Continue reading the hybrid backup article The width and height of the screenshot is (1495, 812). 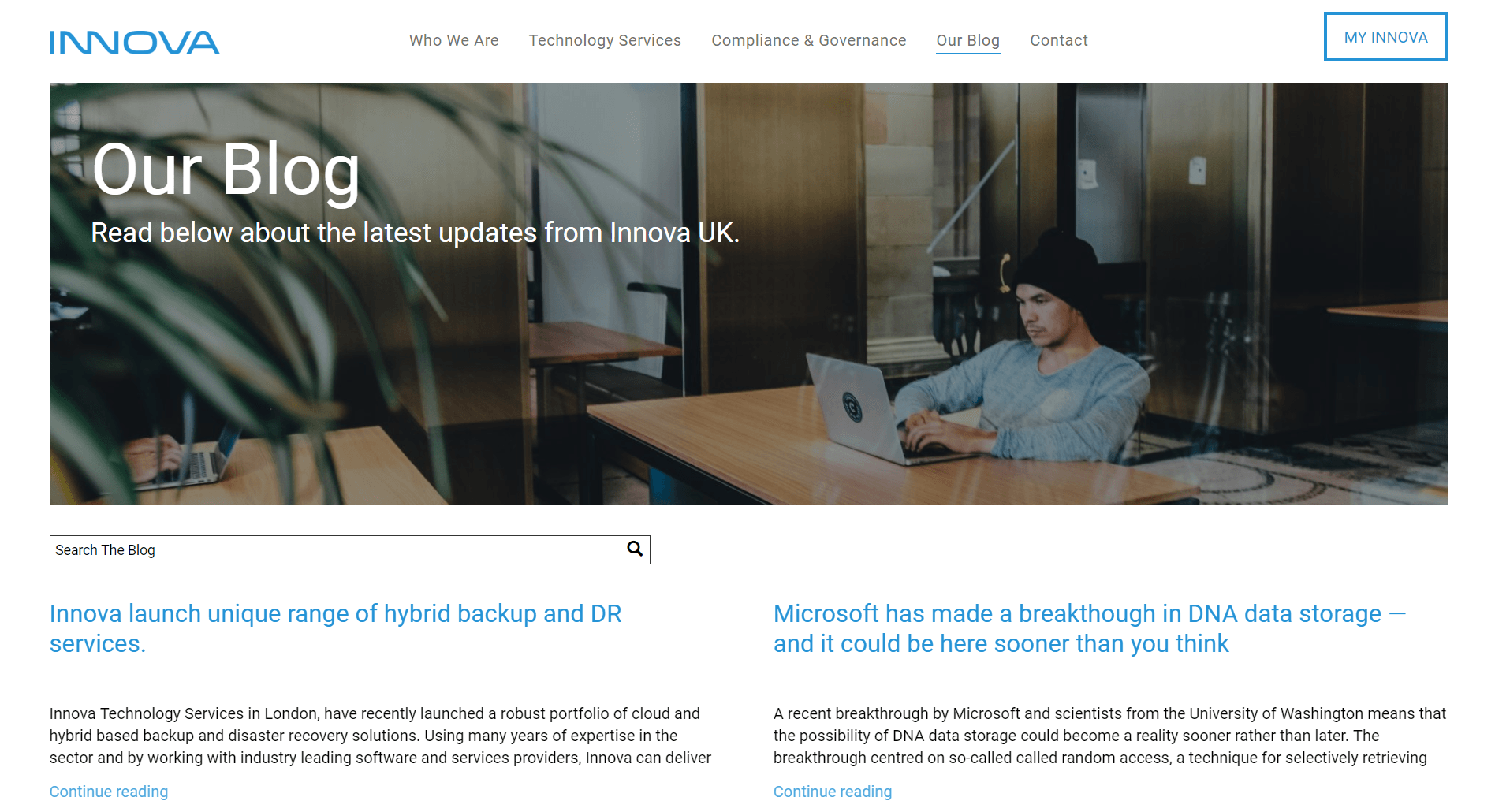tap(108, 791)
